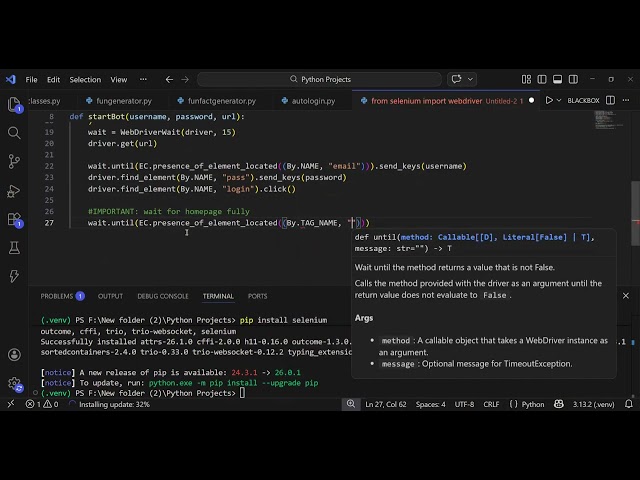This screenshot has height=480, width=640.
Task: Open the View menu
Action: (119, 80)
